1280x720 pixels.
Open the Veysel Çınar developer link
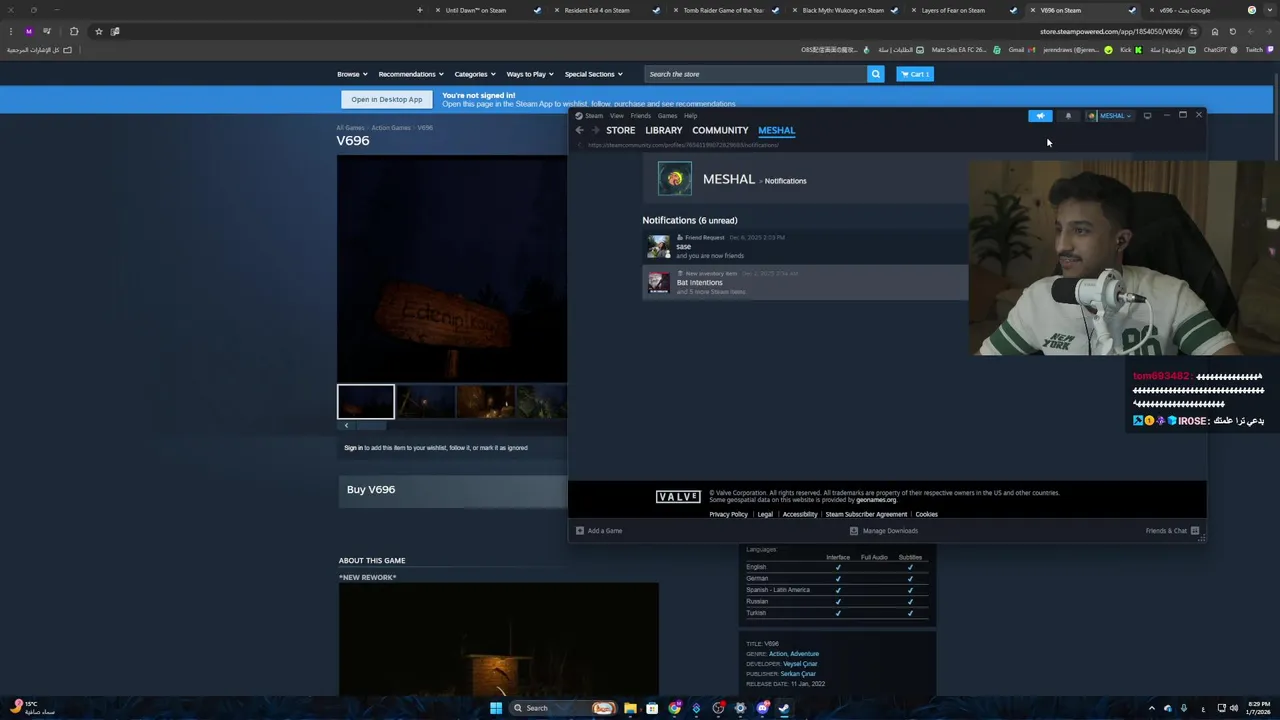800,664
